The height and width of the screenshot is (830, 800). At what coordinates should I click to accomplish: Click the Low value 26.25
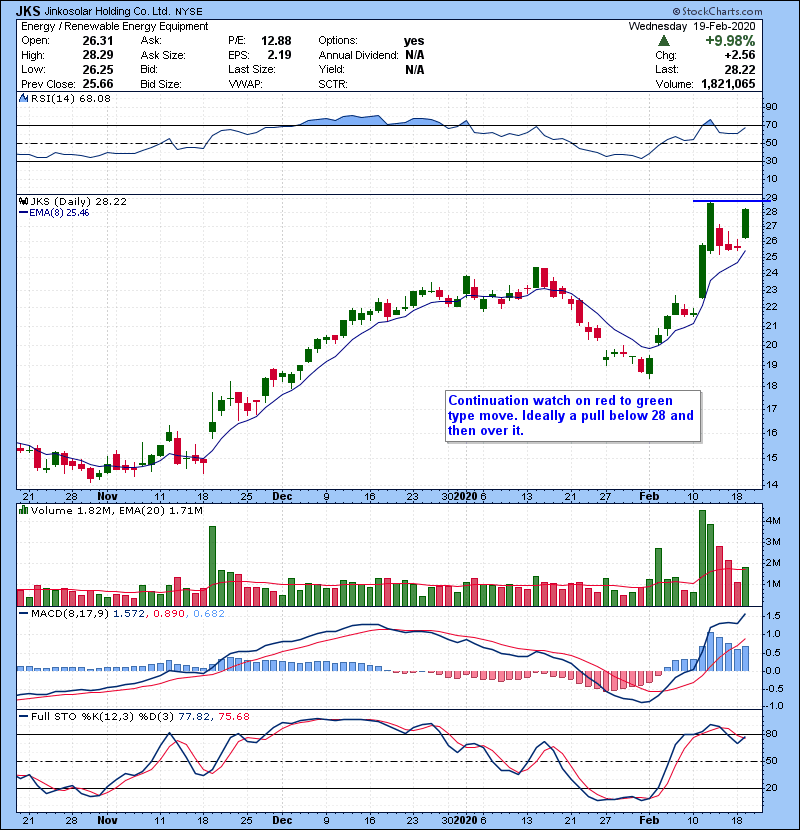point(98,69)
